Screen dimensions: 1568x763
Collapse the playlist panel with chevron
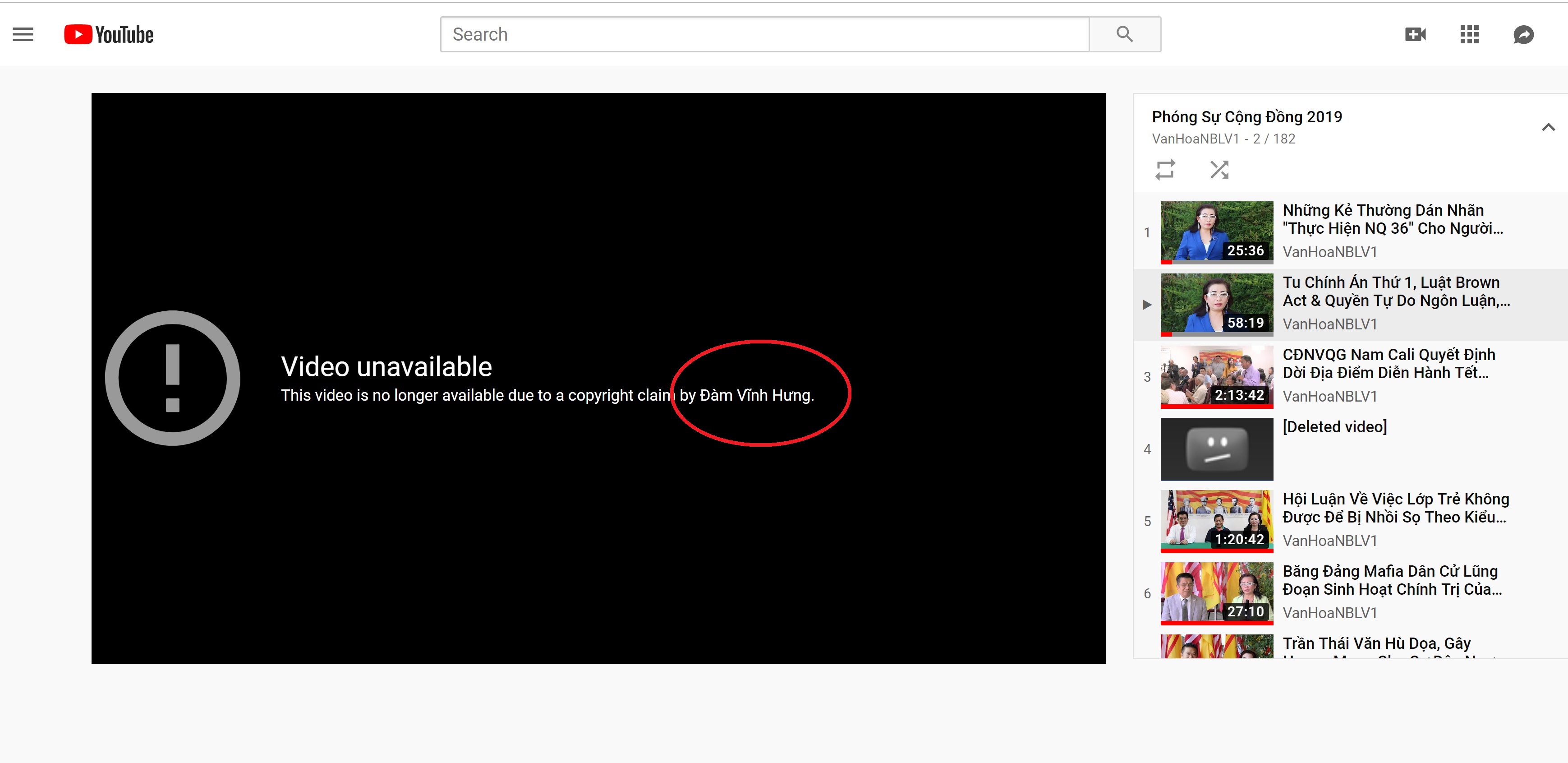pyautogui.click(x=1548, y=127)
